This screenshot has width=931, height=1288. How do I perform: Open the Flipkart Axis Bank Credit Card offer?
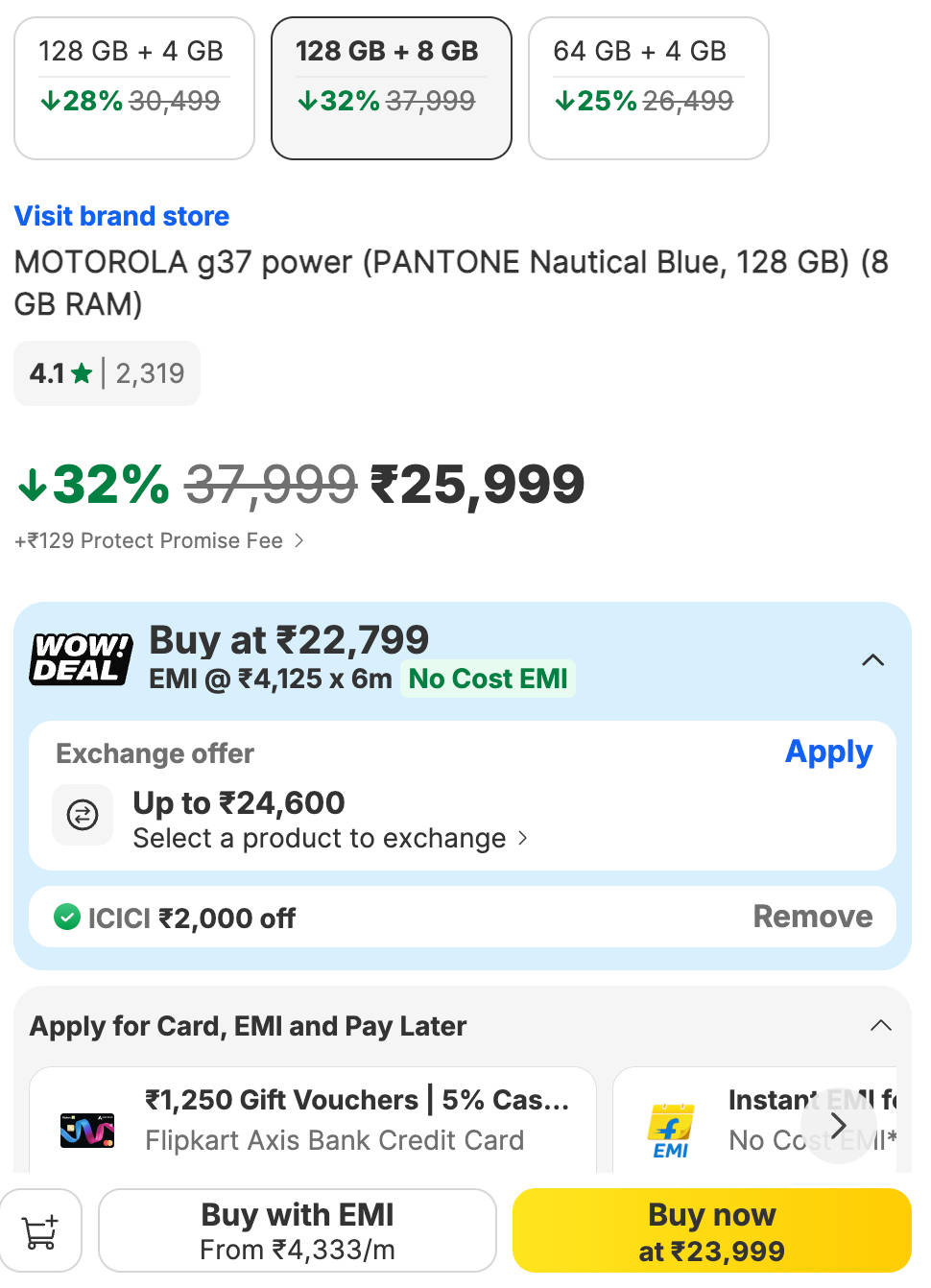[313, 1120]
